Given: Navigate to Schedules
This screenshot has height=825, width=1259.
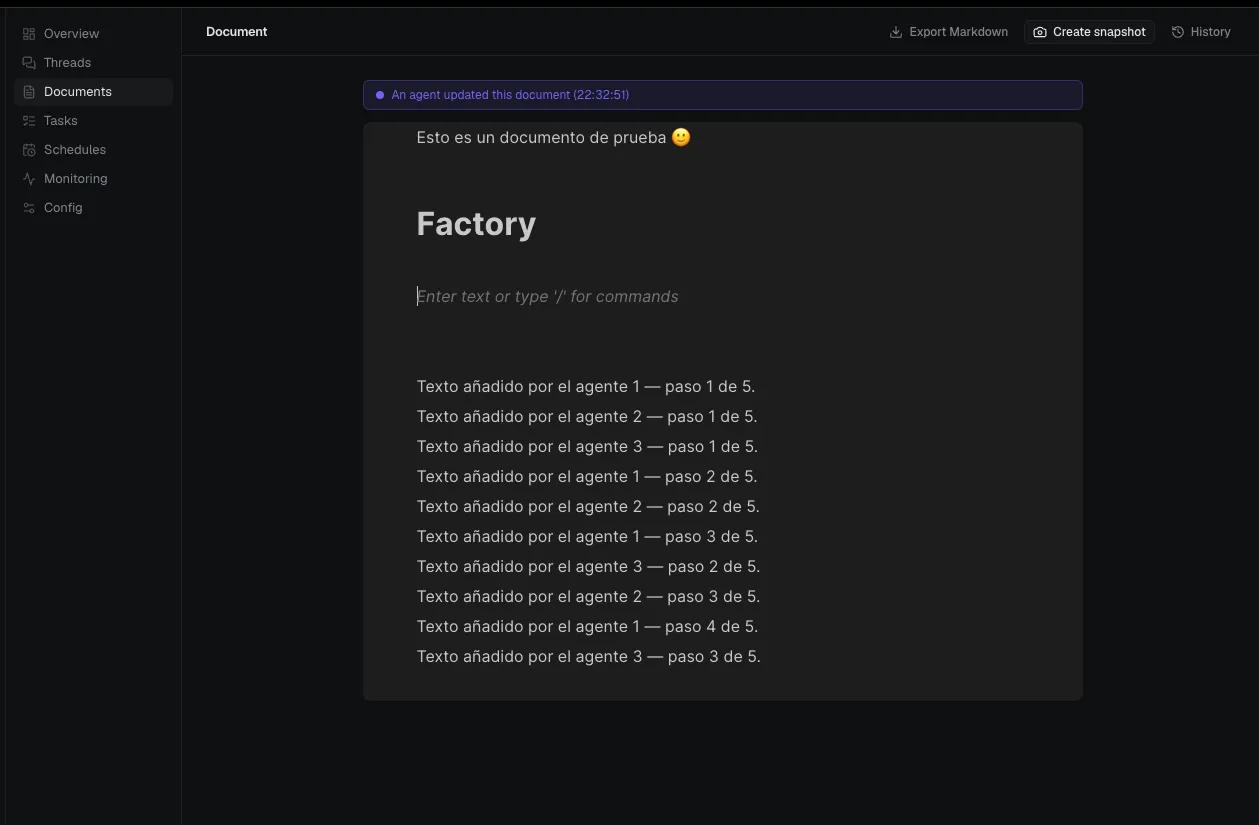Looking at the screenshot, I should (93, 150).
